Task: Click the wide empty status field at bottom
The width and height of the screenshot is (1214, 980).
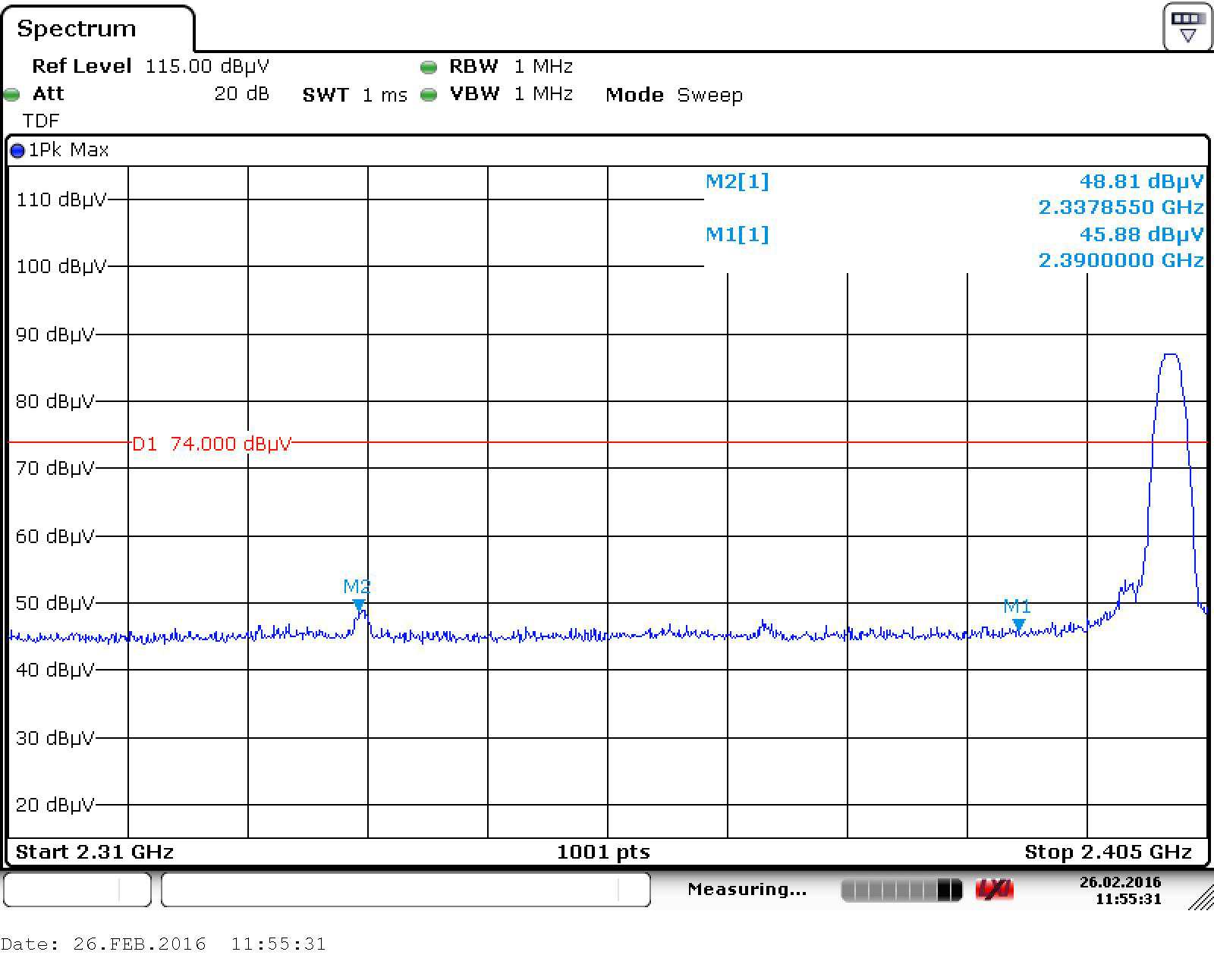Action: (406, 890)
